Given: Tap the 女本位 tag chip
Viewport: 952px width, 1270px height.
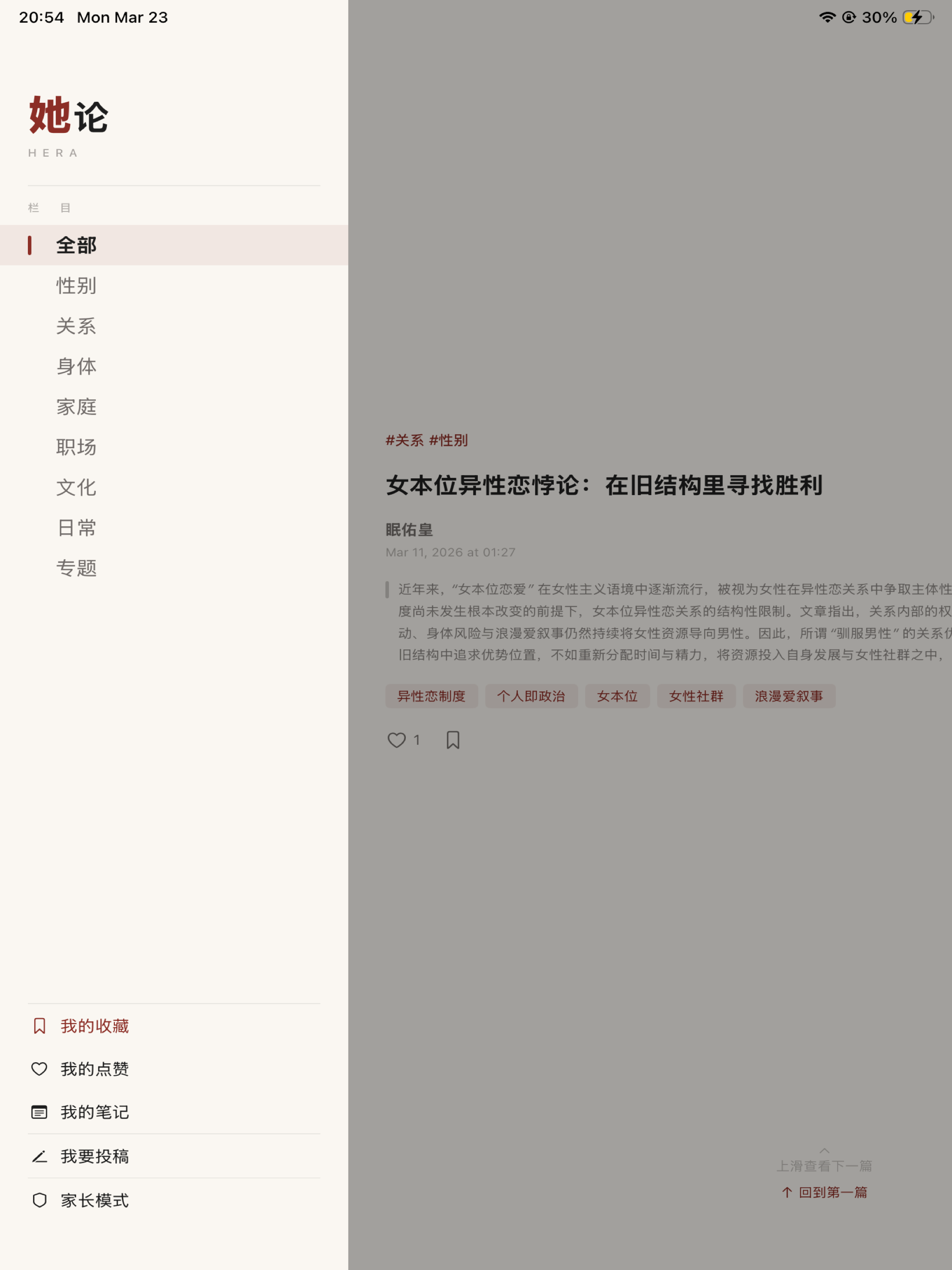Looking at the screenshot, I should tap(617, 696).
